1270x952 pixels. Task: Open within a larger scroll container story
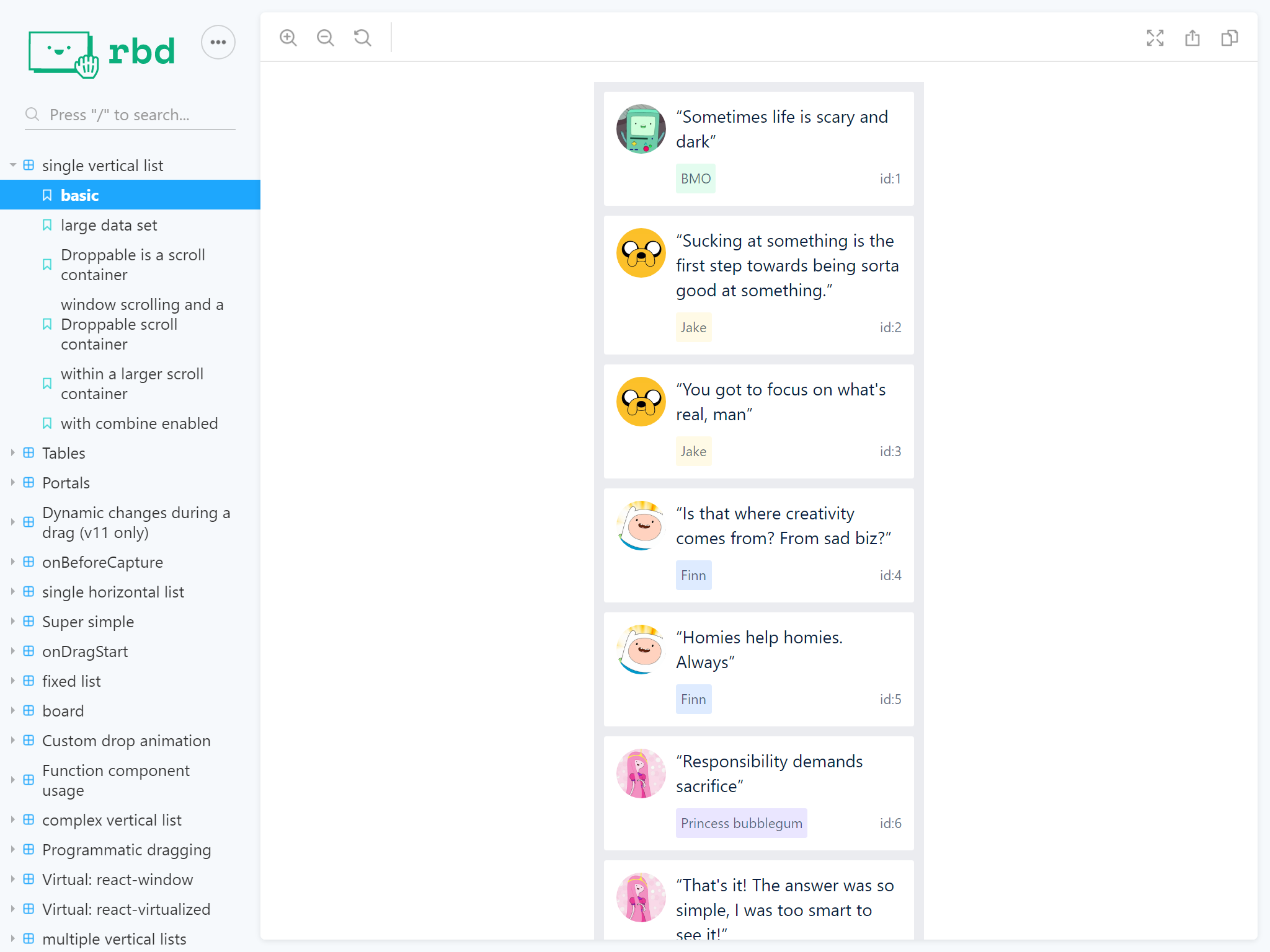coord(130,384)
